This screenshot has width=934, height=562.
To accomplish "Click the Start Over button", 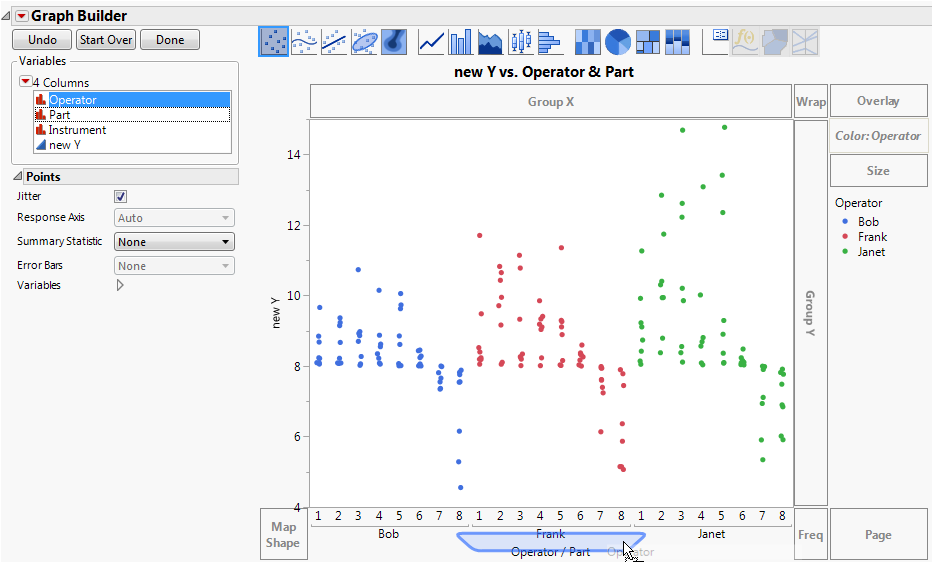I will click(106, 40).
